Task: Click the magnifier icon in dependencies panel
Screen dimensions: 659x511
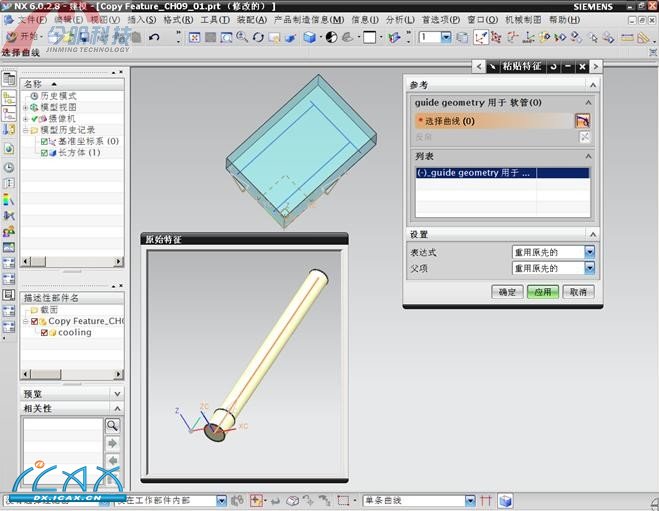Action: 112,425
